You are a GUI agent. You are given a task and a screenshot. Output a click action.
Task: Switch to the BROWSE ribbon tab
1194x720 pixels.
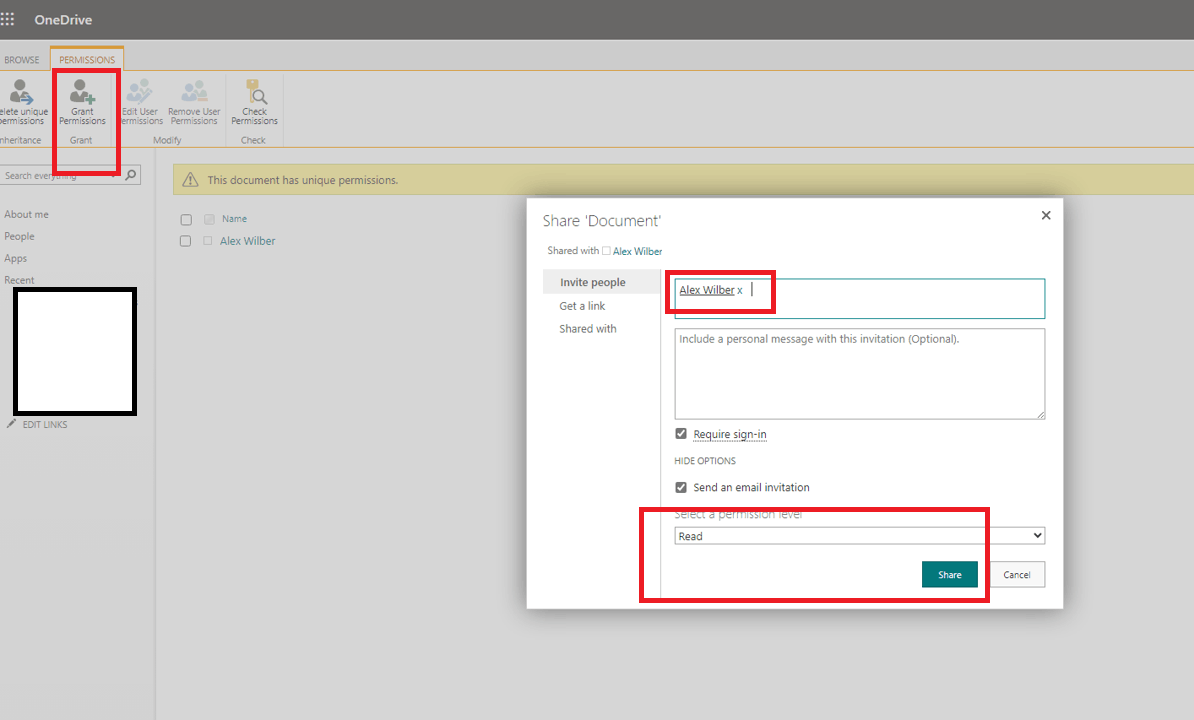22,59
